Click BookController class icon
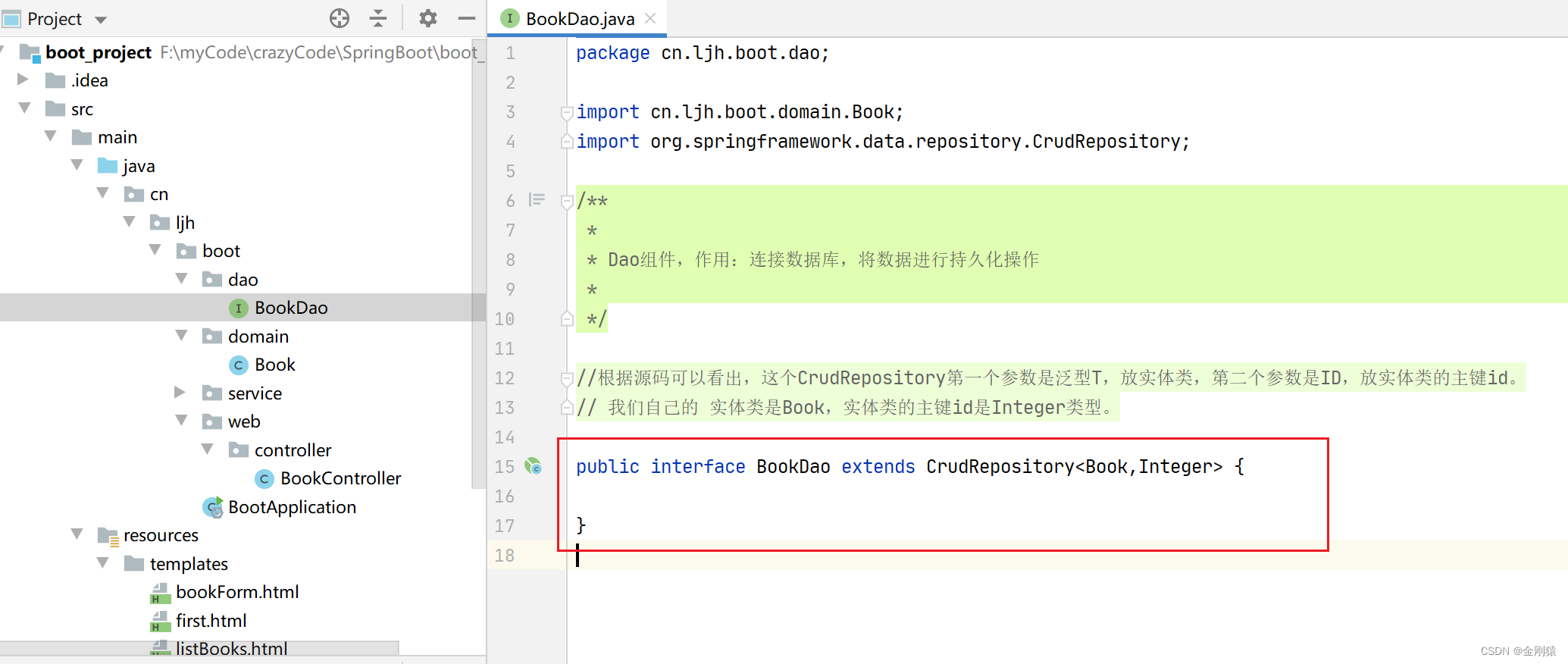This screenshot has height=664, width=1568. coord(264,478)
